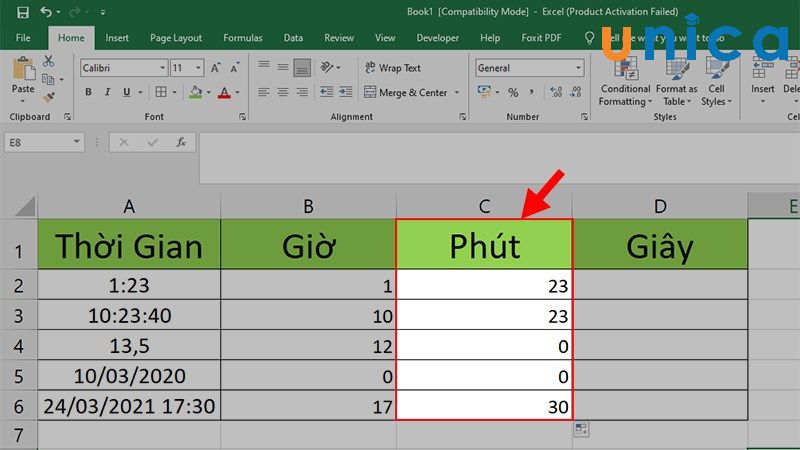
Task: Click the Align Left icon
Action: pos(264,92)
